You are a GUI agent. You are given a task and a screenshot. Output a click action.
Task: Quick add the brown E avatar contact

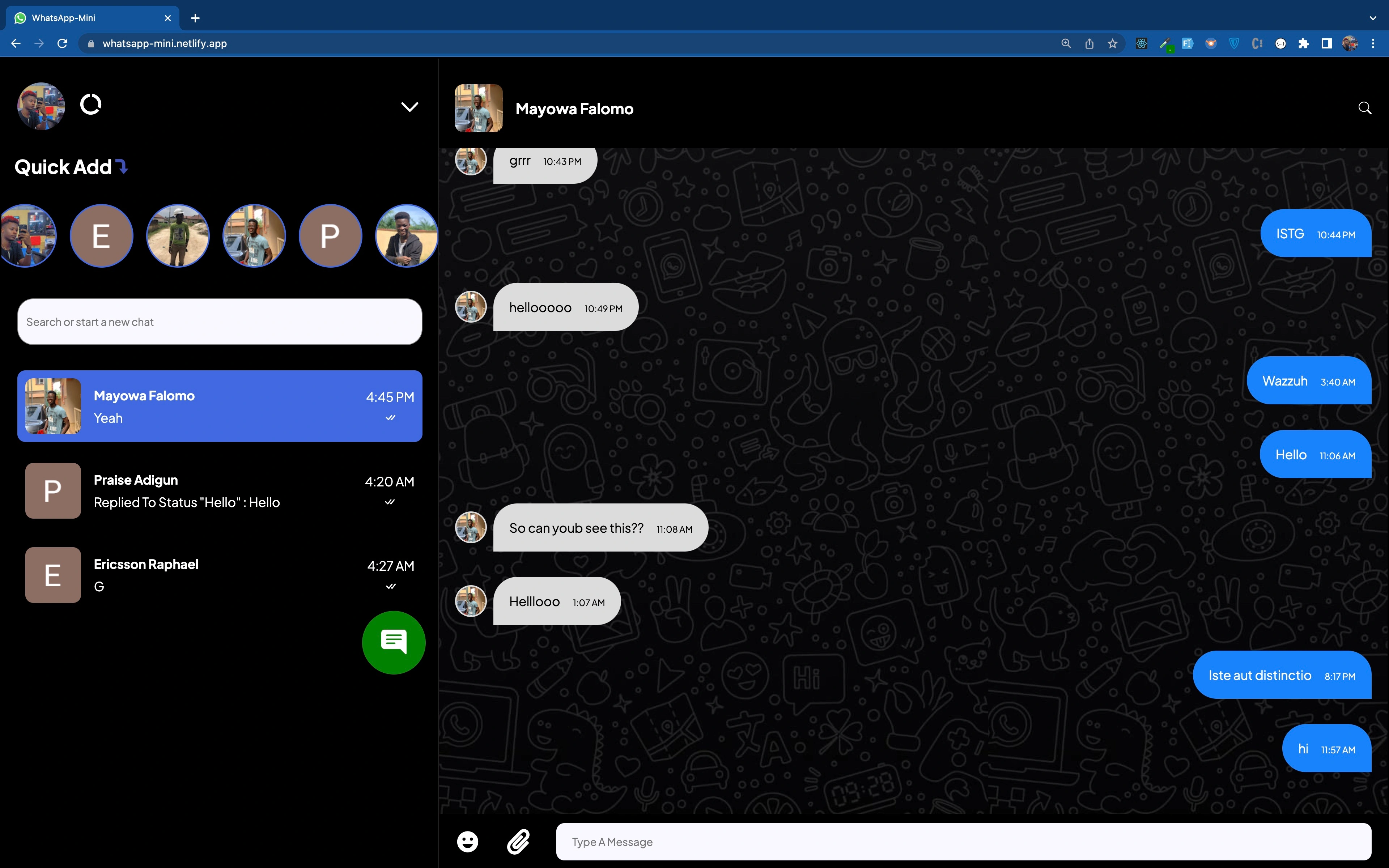point(102,235)
